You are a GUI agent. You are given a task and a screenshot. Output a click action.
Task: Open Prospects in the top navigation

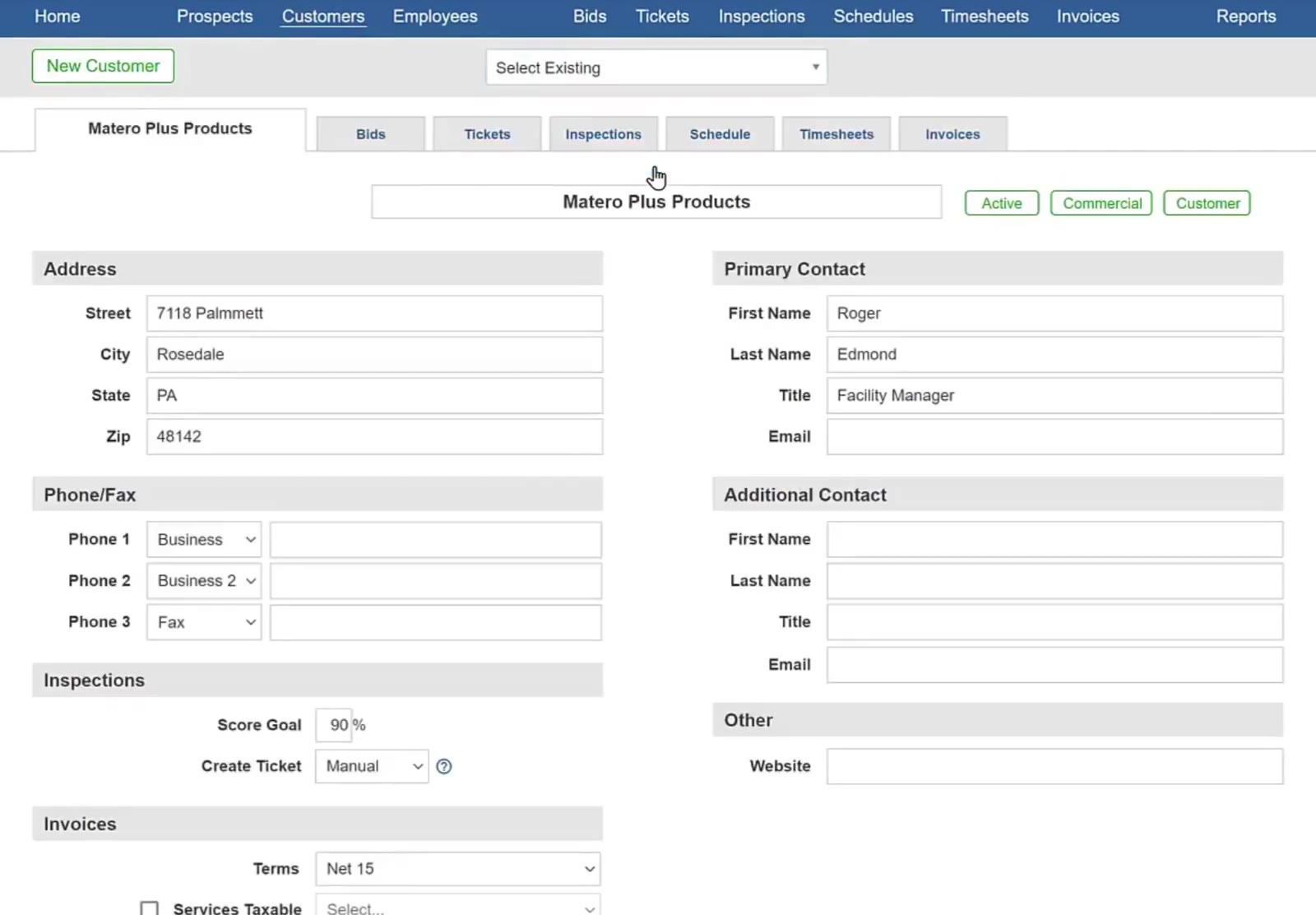[215, 16]
